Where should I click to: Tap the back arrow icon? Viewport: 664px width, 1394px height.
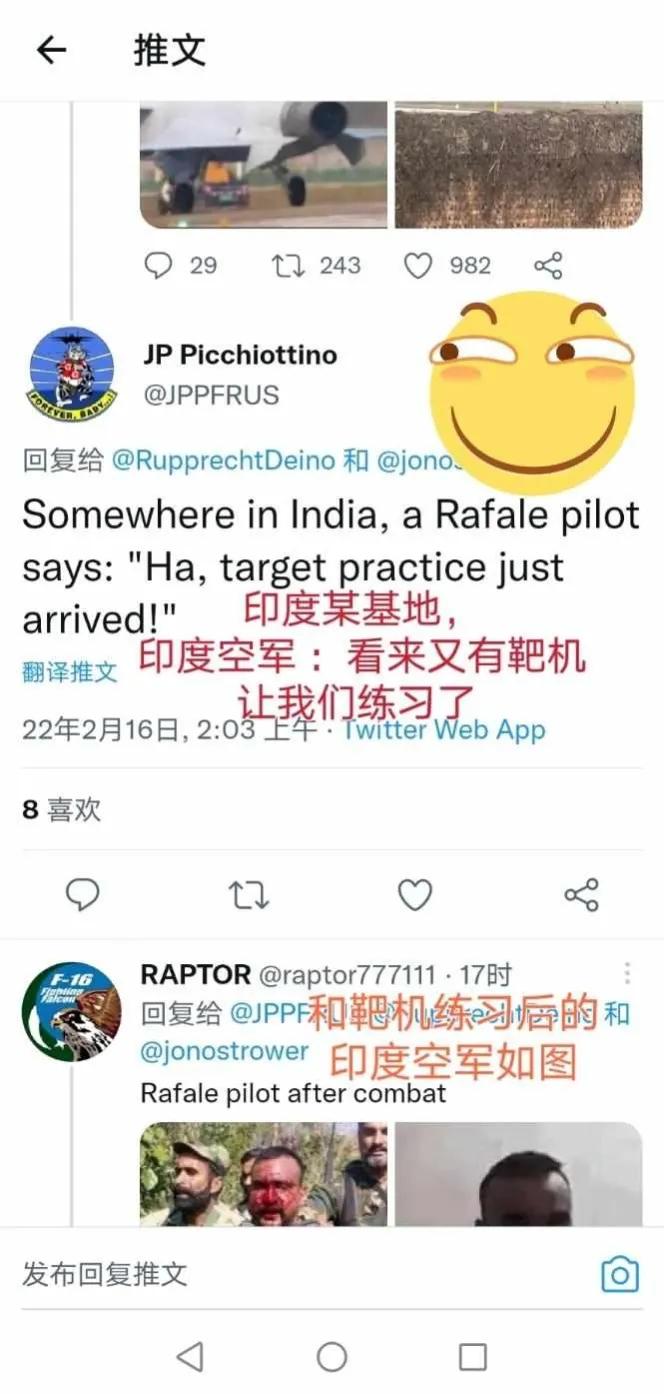coord(51,50)
